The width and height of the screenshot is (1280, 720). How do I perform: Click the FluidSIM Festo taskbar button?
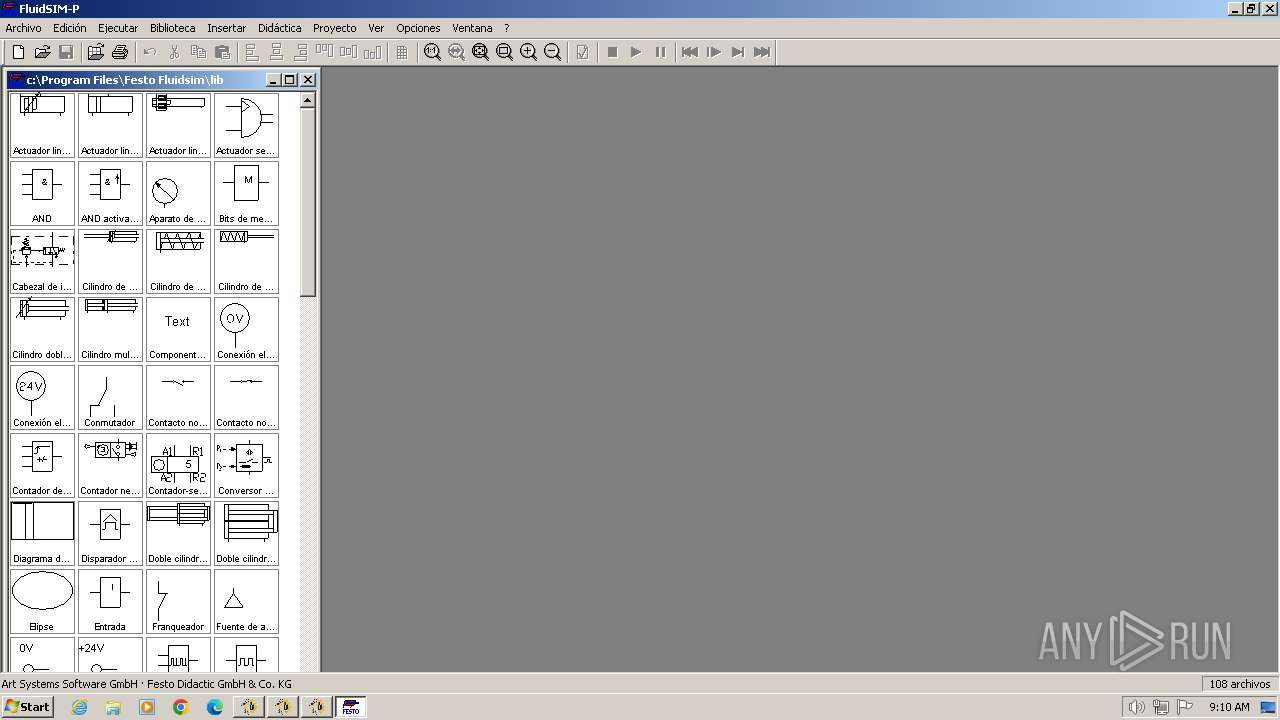351,707
